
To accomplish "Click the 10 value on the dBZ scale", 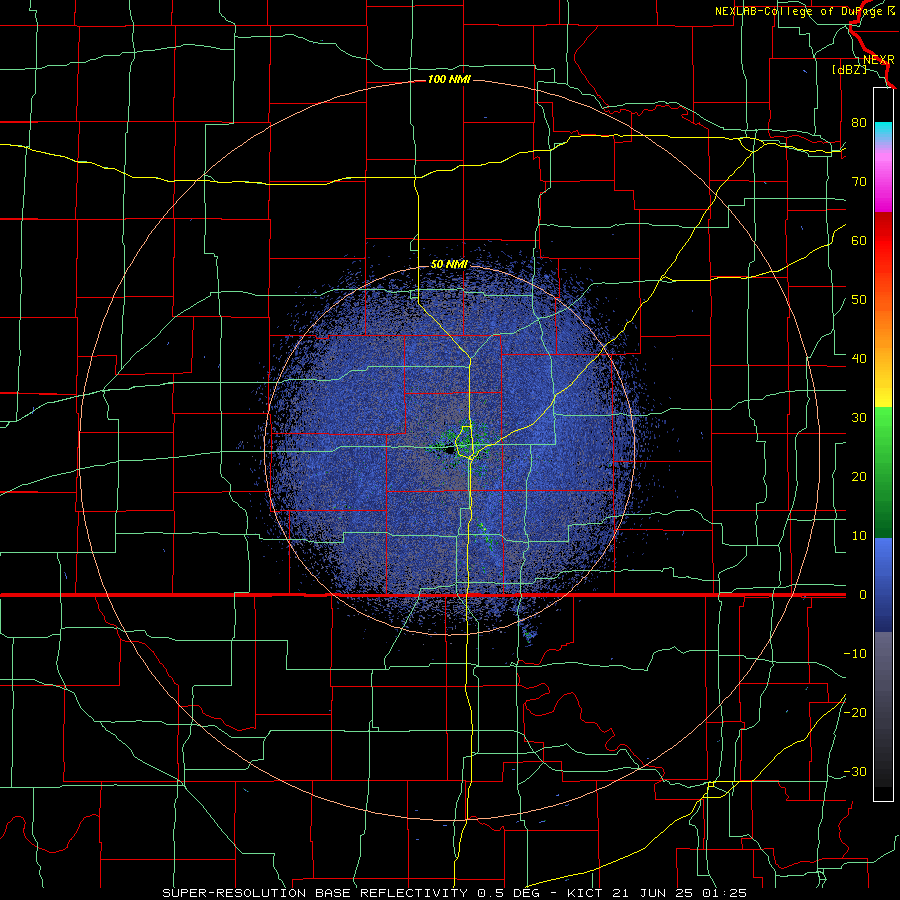I will point(859,536).
